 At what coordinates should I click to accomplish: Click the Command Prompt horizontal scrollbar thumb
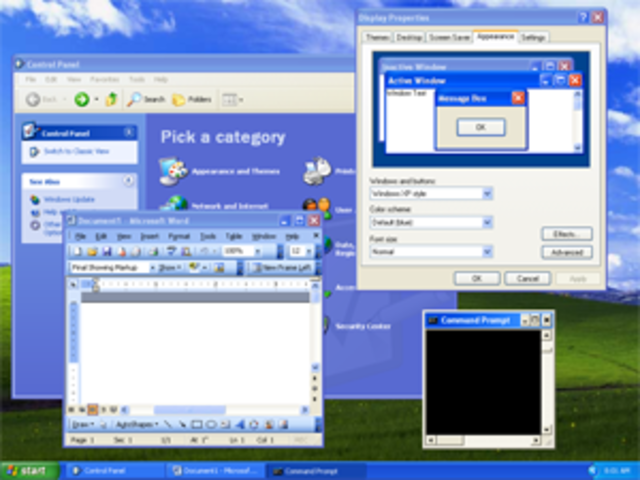tap(448, 440)
